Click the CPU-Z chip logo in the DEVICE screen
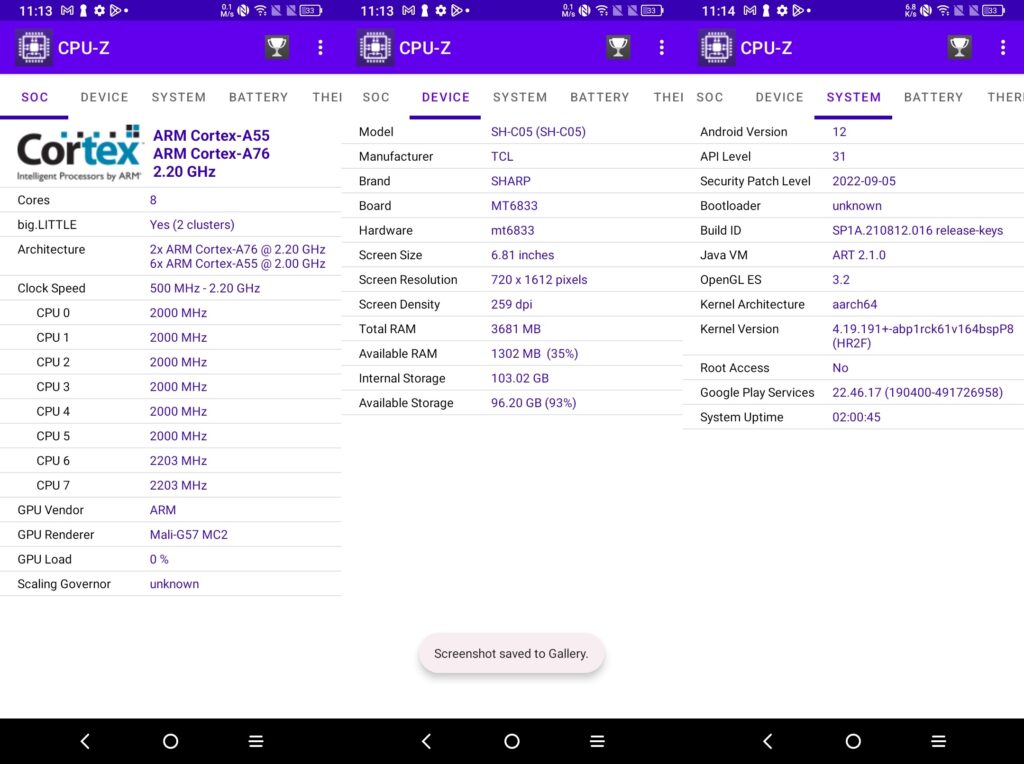The height and width of the screenshot is (764, 1024). click(375, 47)
